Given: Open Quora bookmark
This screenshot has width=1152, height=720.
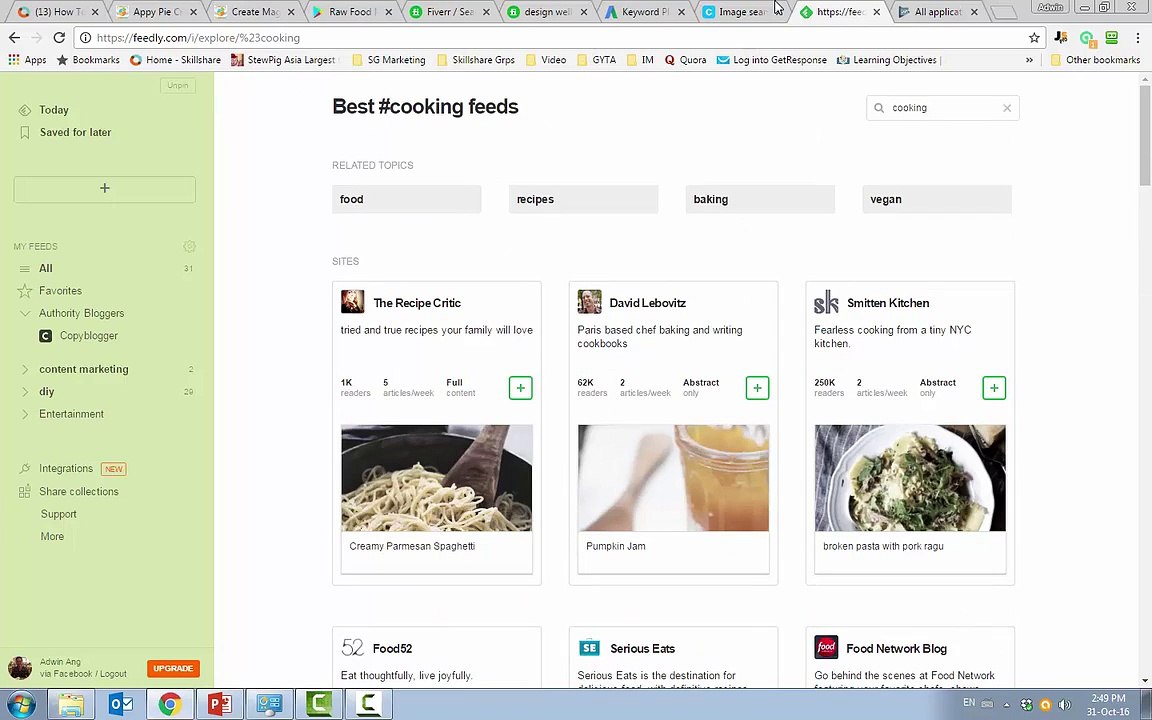Looking at the screenshot, I should pyautogui.click(x=685, y=60).
